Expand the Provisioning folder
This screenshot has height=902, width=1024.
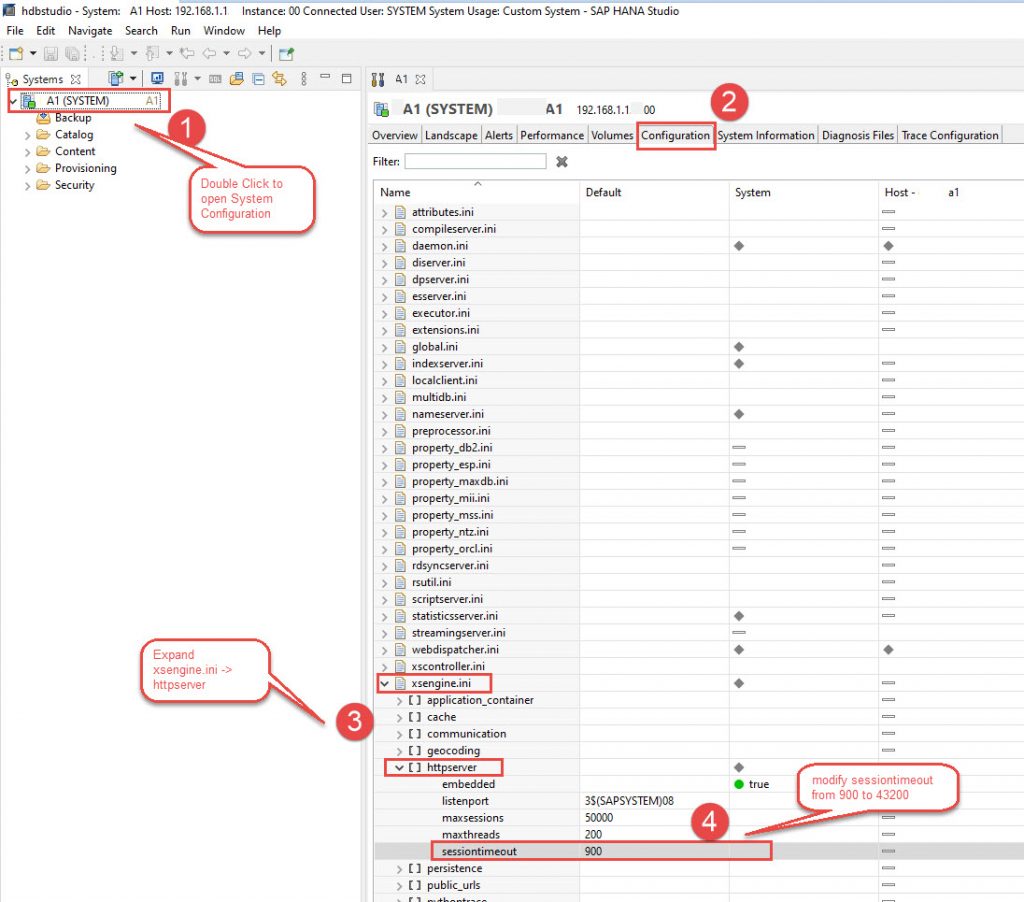(x=27, y=169)
